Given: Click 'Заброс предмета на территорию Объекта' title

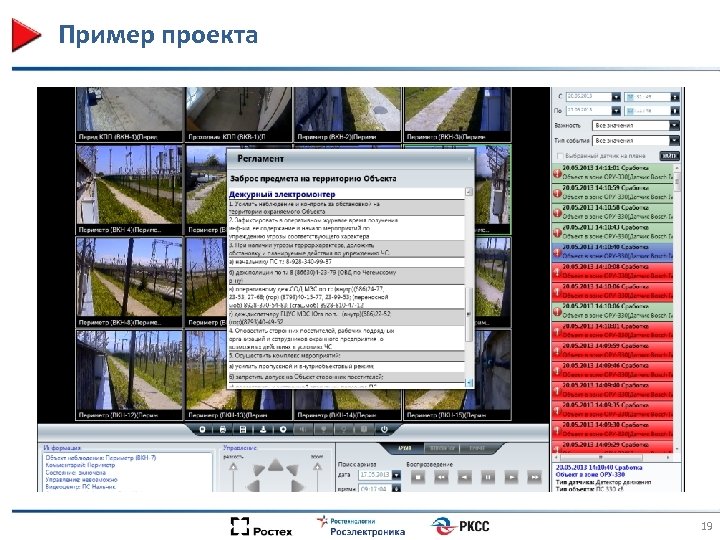Looking at the screenshot, I should pos(313,179).
